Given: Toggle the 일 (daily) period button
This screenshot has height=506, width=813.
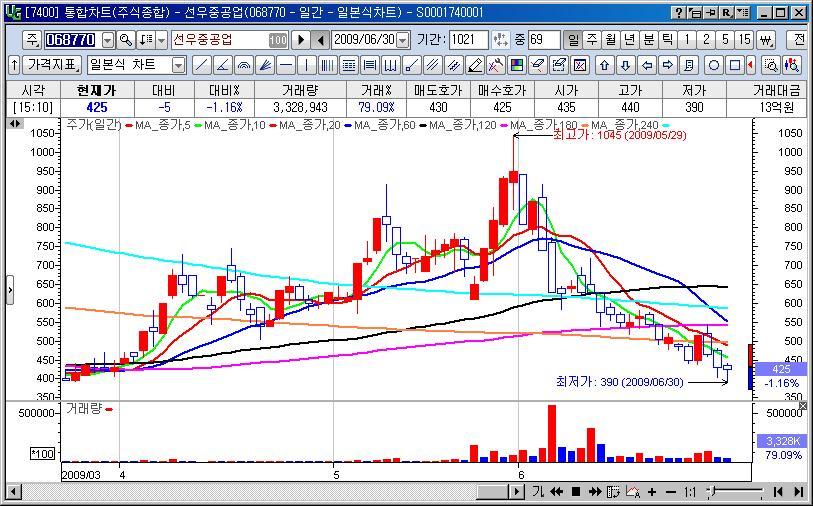Looking at the screenshot, I should coord(572,39).
